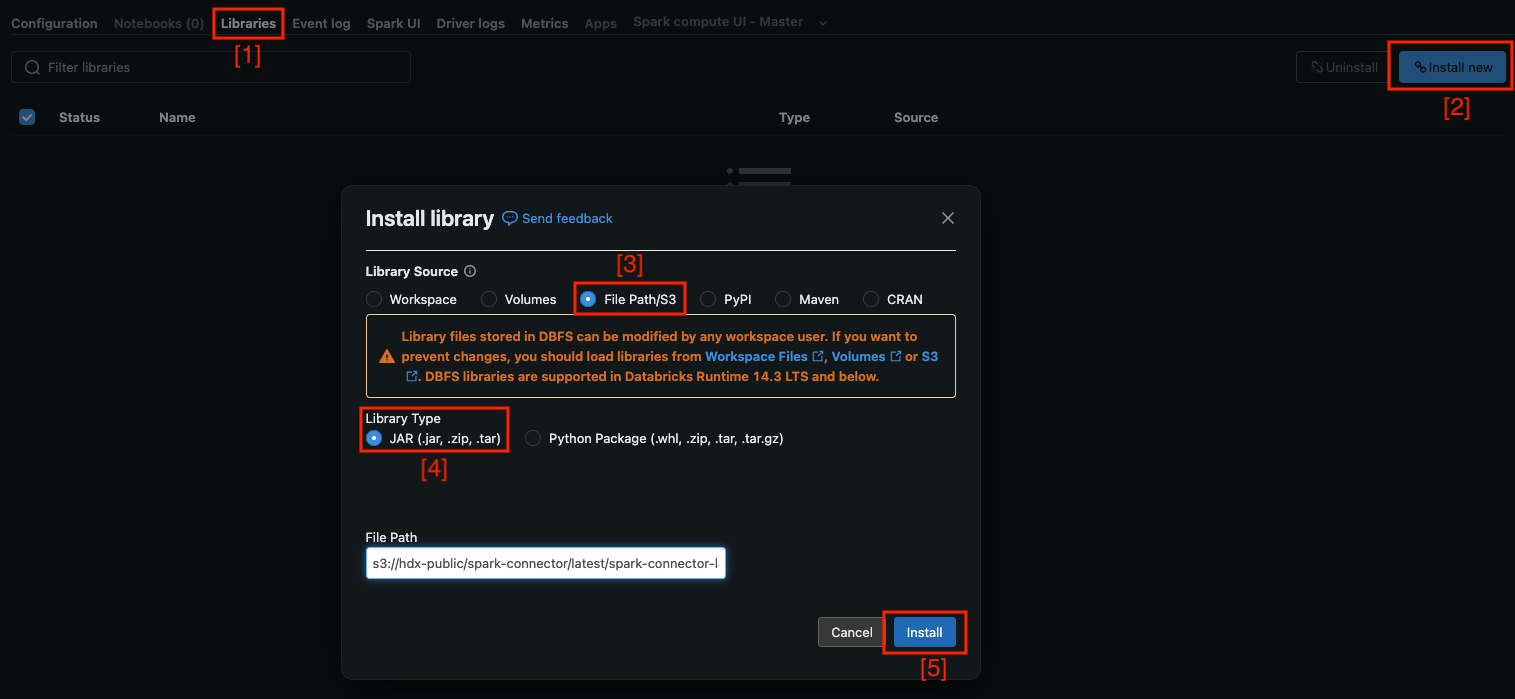Select the PyPI library source

pos(706,298)
